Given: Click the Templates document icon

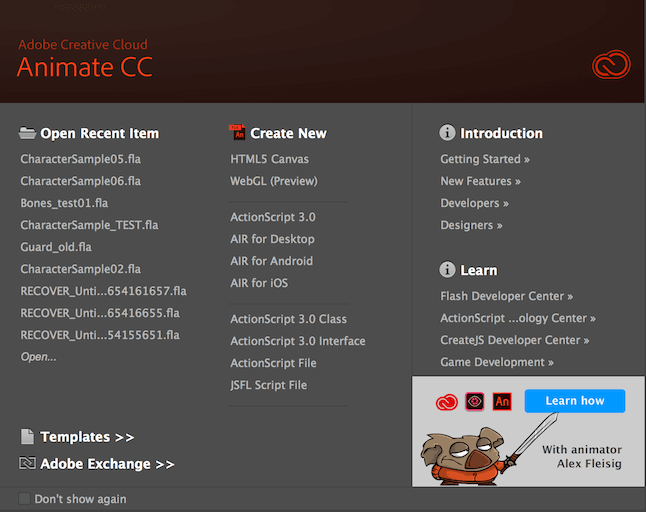Looking at the screenshot, I should [27, 437].
